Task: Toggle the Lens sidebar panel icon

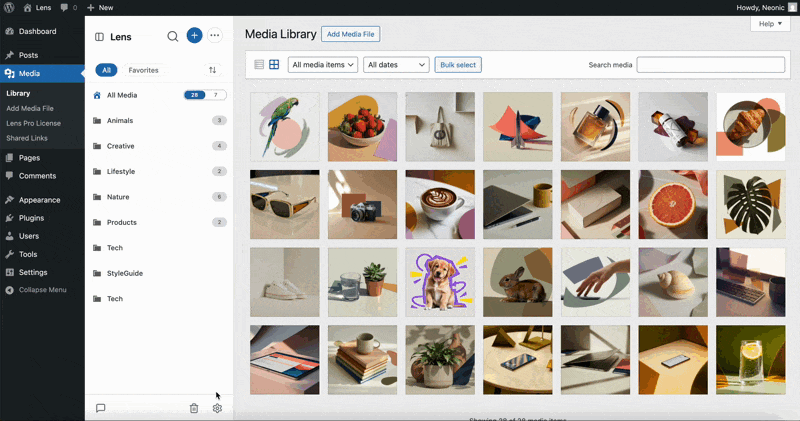Action: click(99, 37)
